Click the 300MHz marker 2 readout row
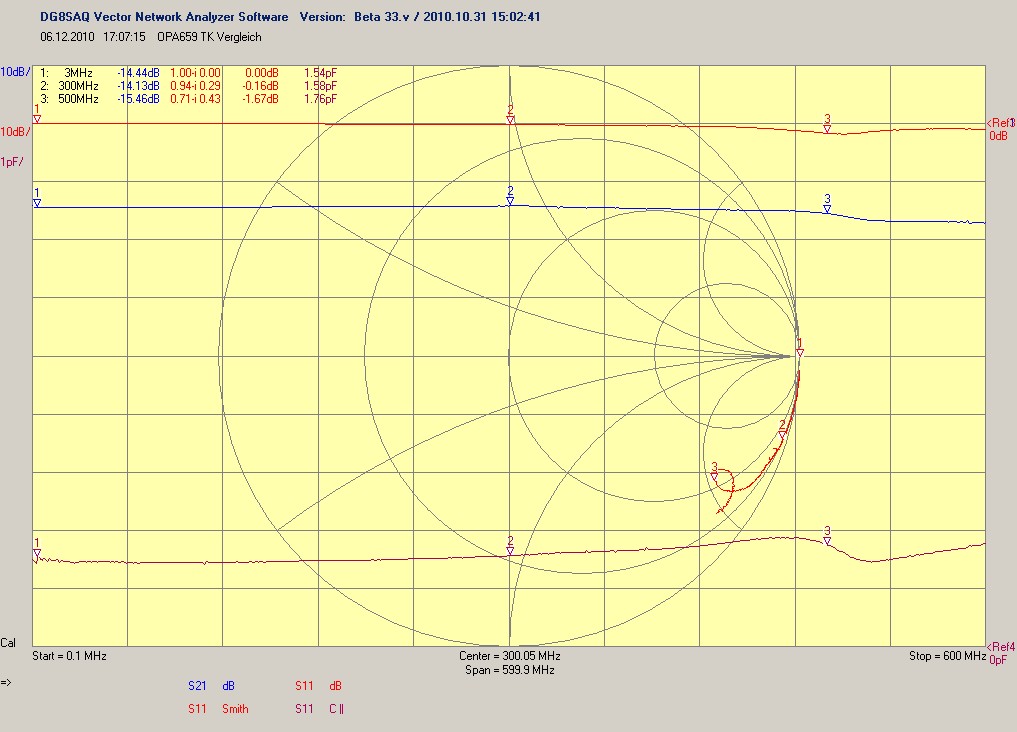The width and height of the screenshot is (1017, 732). tap(189, 86)
